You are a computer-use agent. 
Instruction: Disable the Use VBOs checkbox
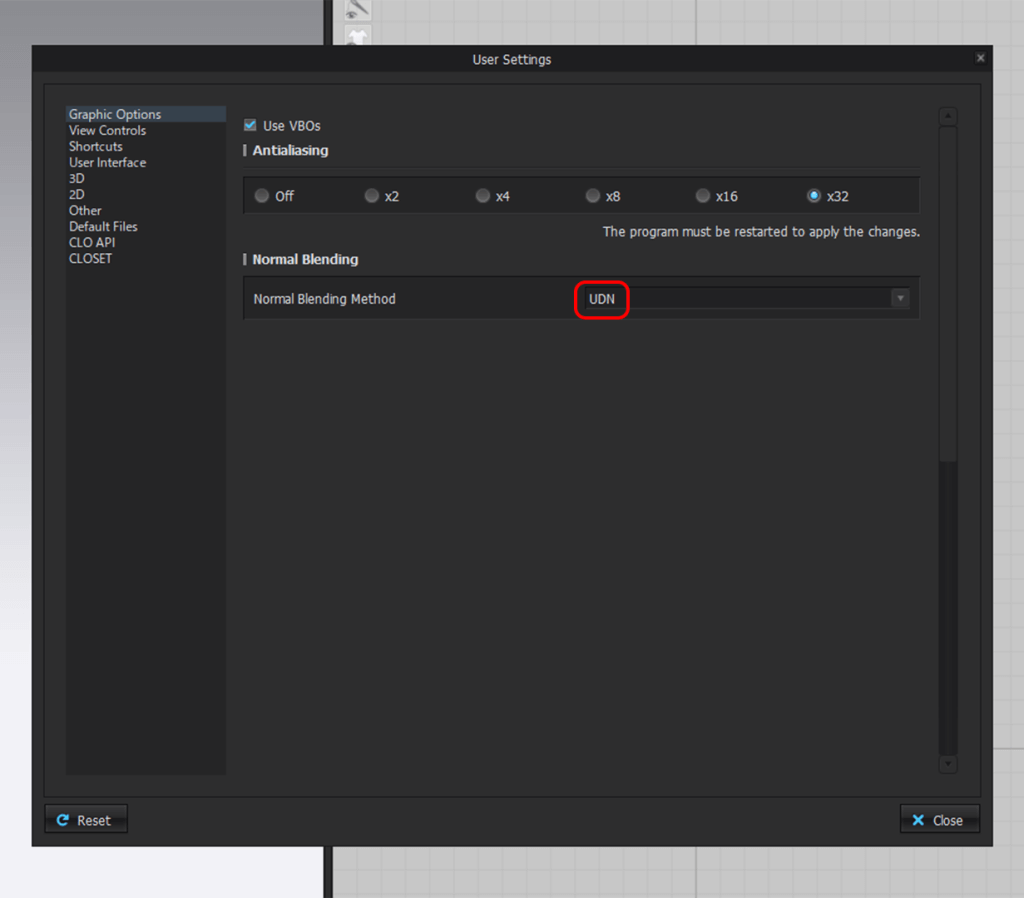coord(249,125)
